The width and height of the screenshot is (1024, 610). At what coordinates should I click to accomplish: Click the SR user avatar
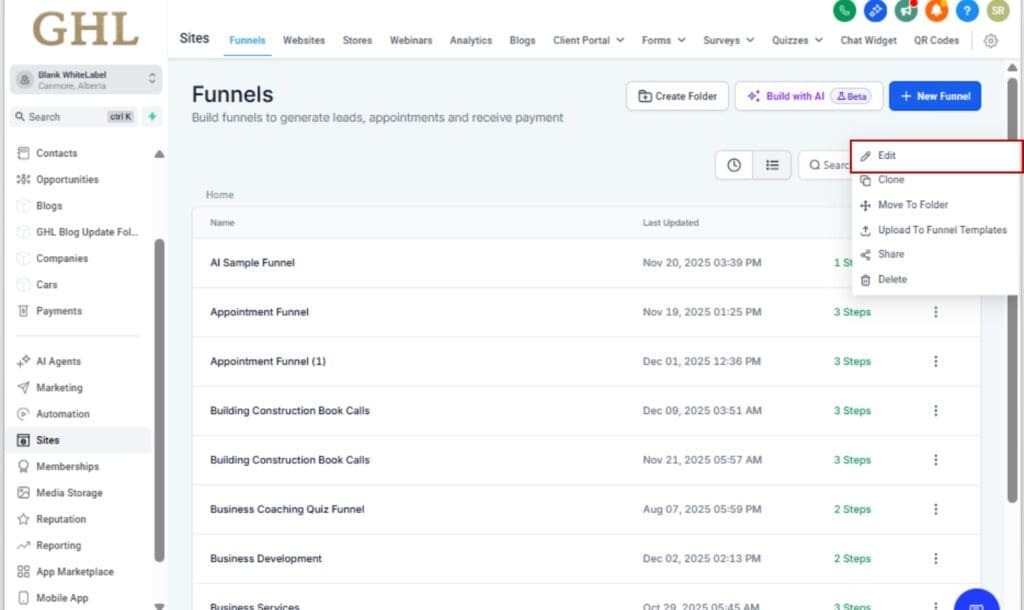coord(996,10)
